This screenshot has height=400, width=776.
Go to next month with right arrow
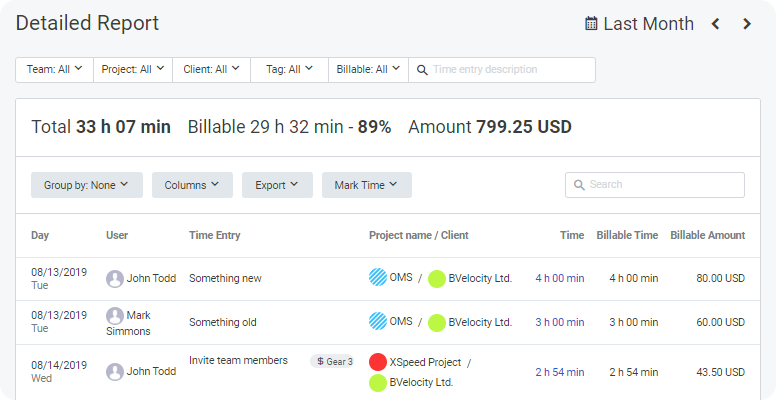pos(747,24)
